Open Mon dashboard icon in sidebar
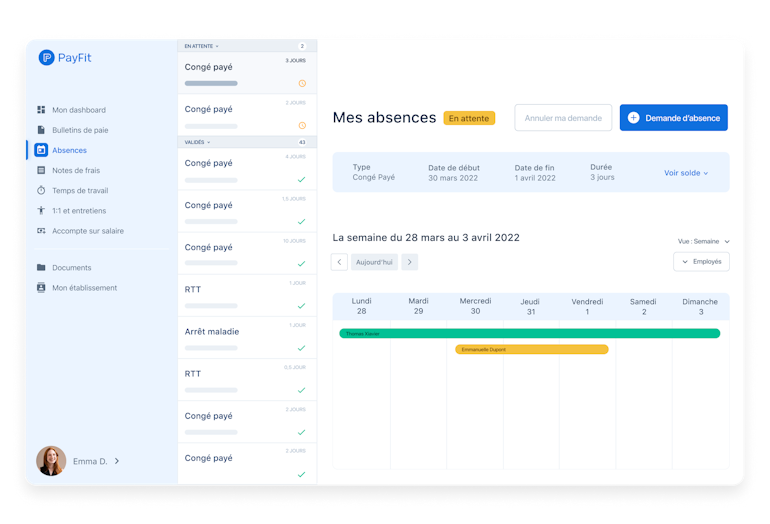 pyautogui.click(x=41, y=110)
